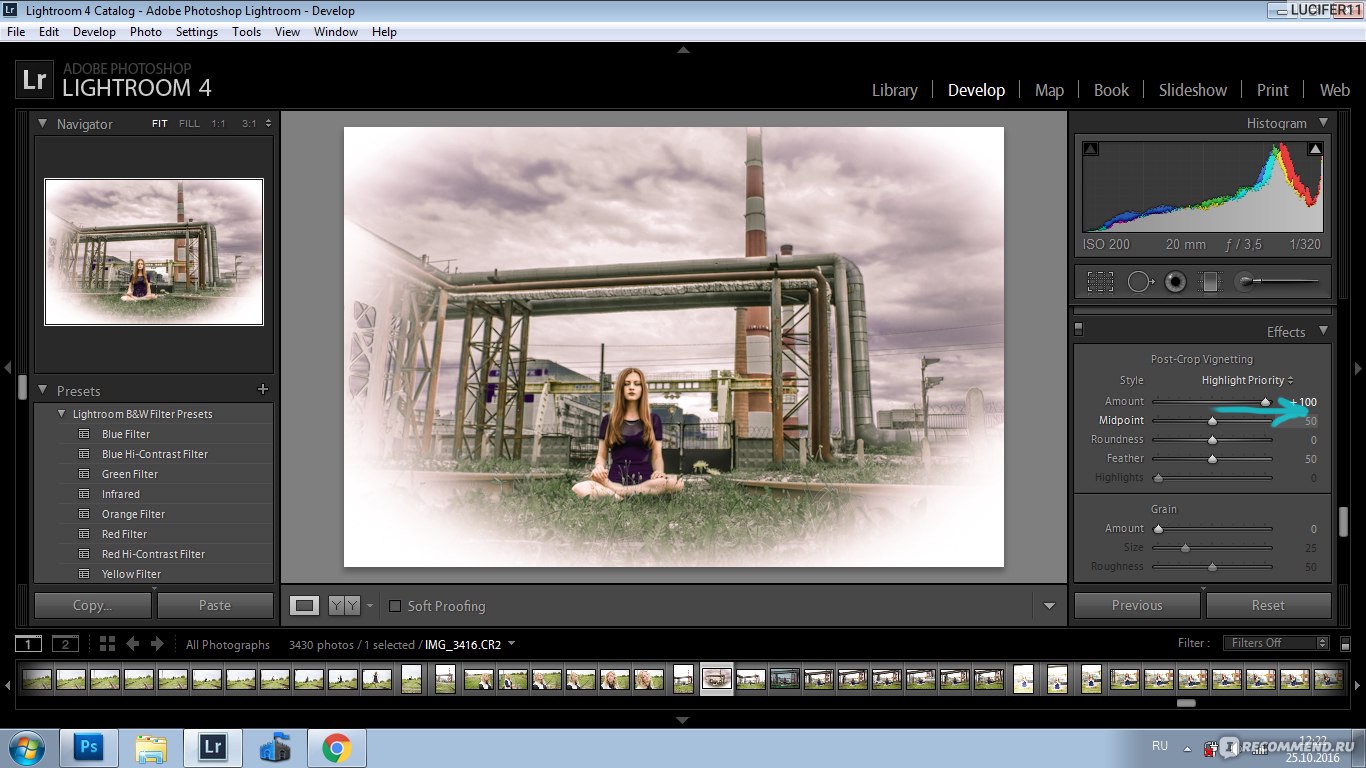Screen dimensions: 1366x768
Task: Switch to the Print module
Action: pyautogui.click(x=1273, y=90)
